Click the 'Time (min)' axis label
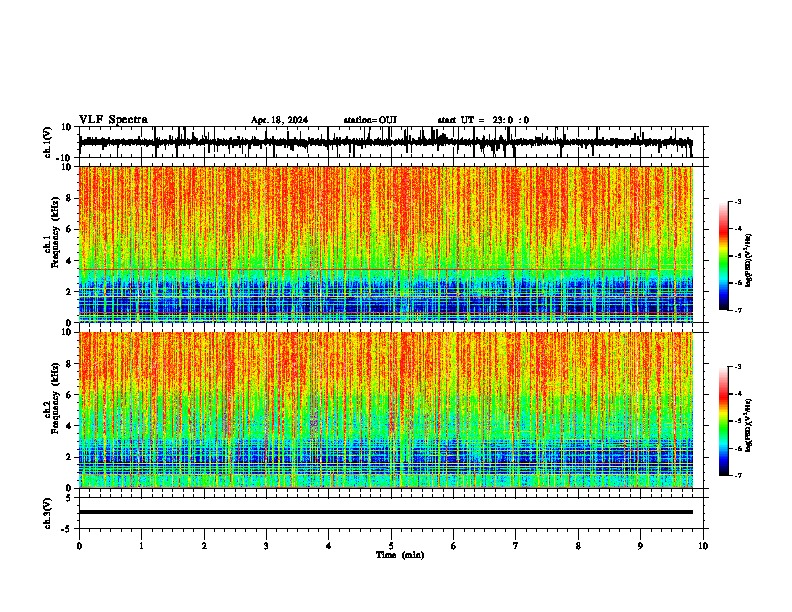Screen dimensions: 792x612 click(x=400, y=555)
